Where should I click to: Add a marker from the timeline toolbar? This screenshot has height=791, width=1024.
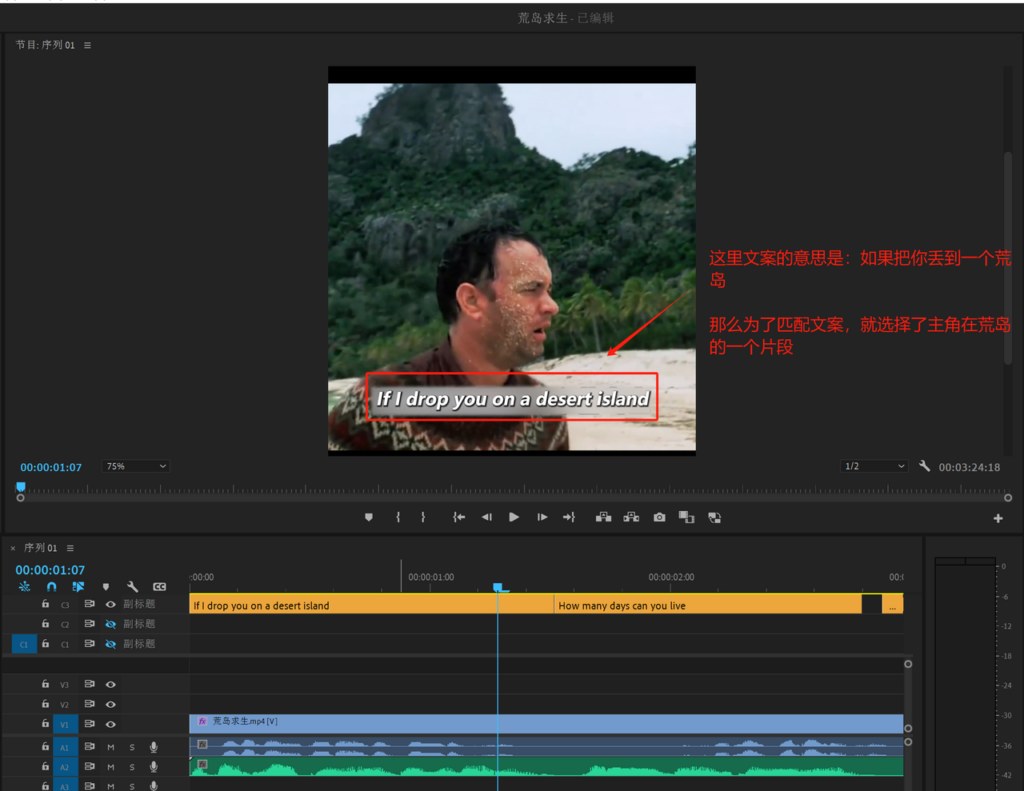point(106,587)
